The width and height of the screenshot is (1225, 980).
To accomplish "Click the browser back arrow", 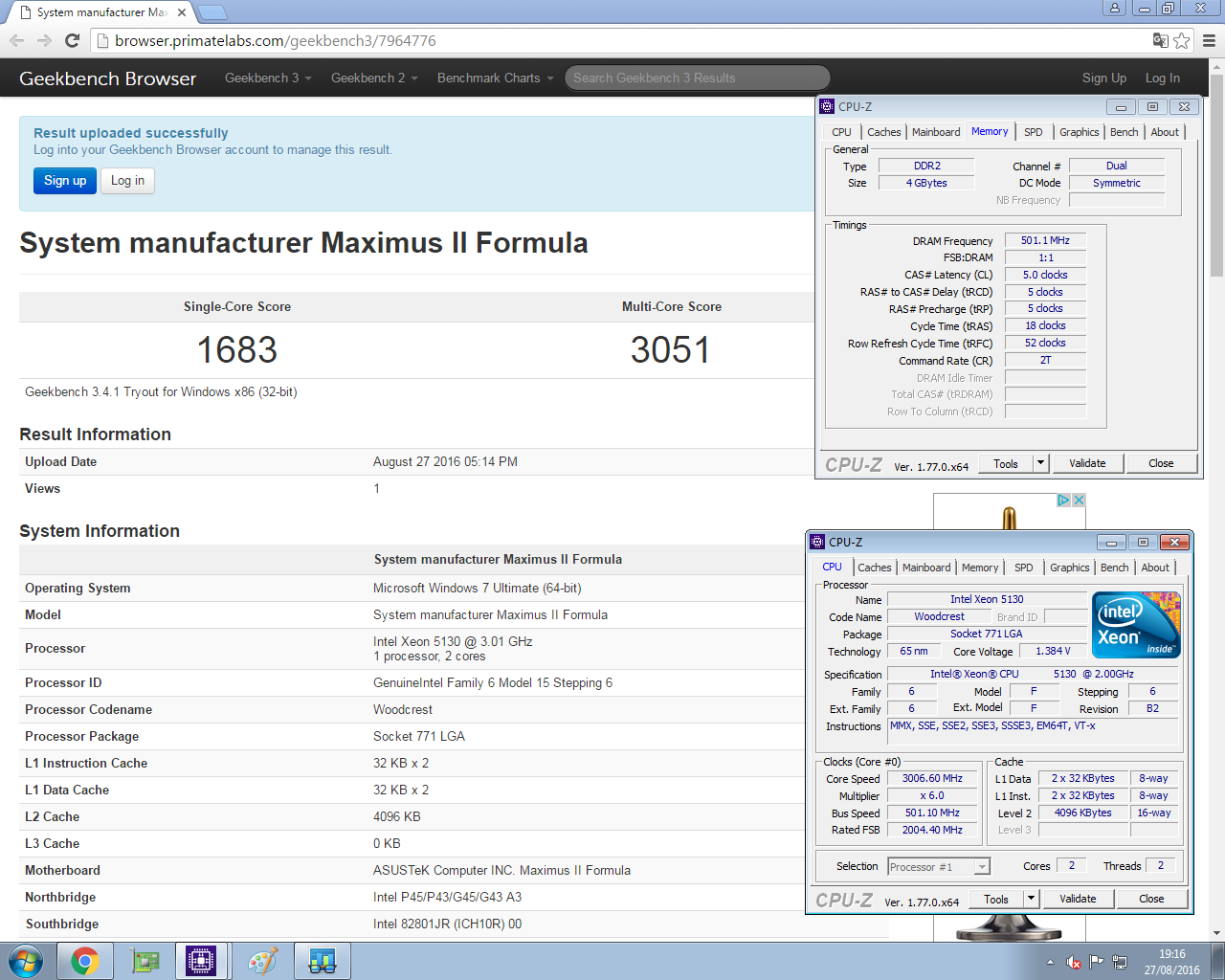I will [x=16, y=40].
